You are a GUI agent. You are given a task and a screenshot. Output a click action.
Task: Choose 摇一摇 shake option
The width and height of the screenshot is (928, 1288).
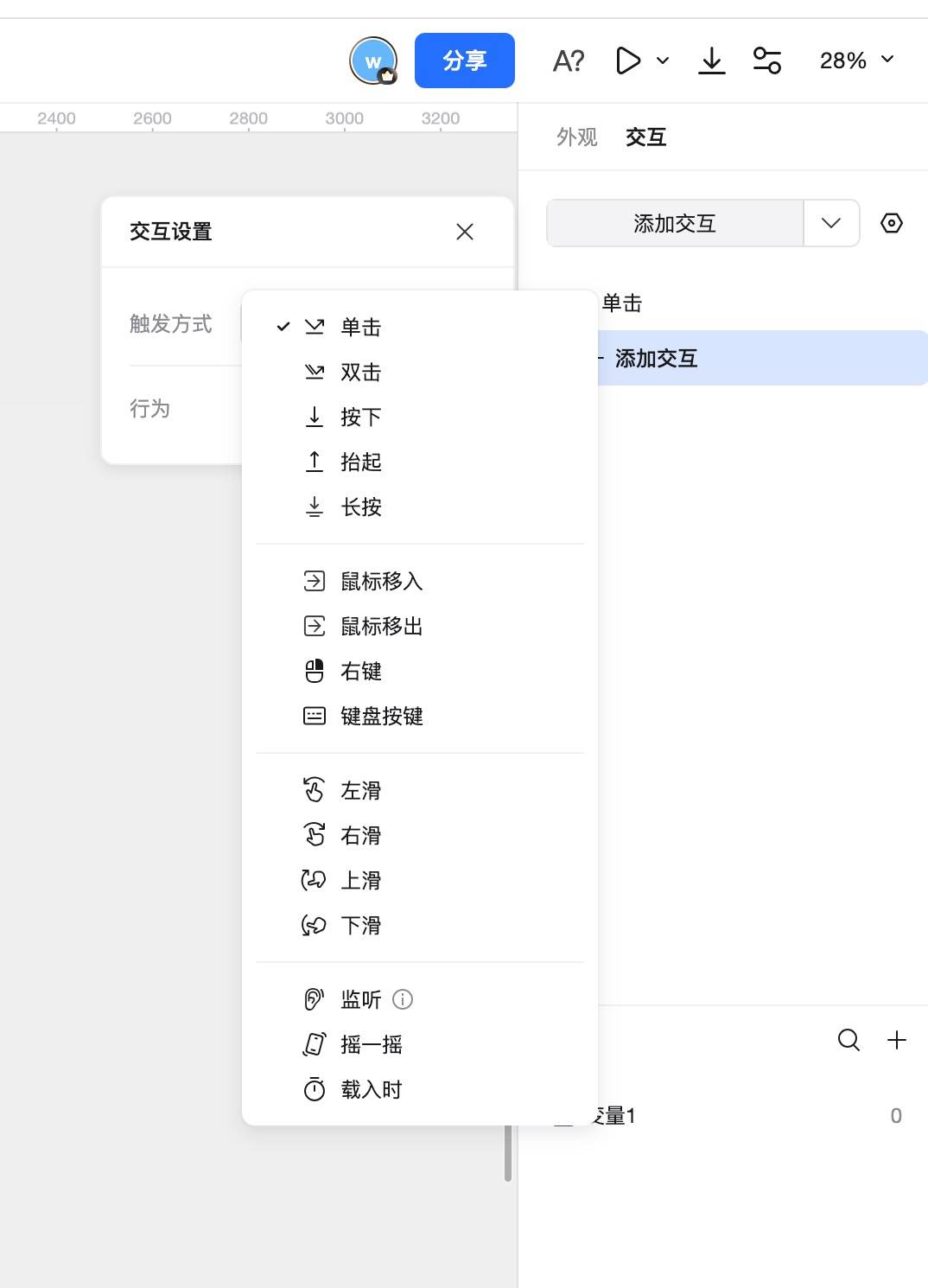pos(420,1044)
